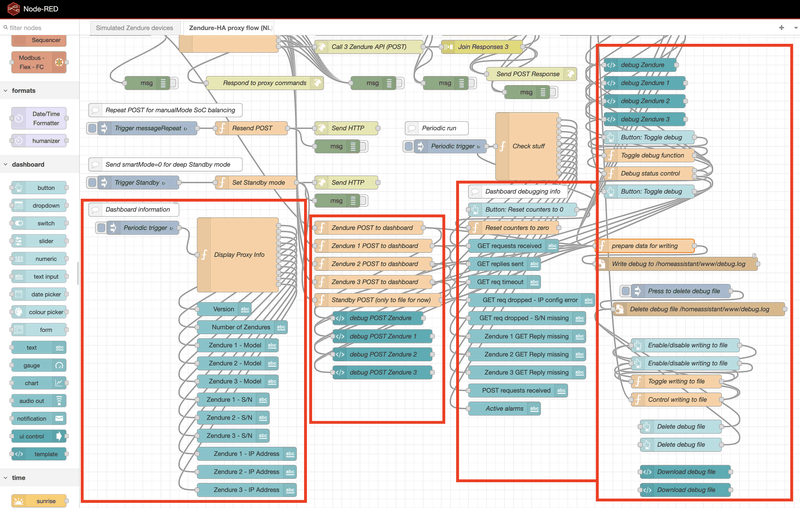Select the debug POST Zendure 2 template node
The width and height of the screenshot is (800, 508).
pyautogui.click(x=383, y=354)
